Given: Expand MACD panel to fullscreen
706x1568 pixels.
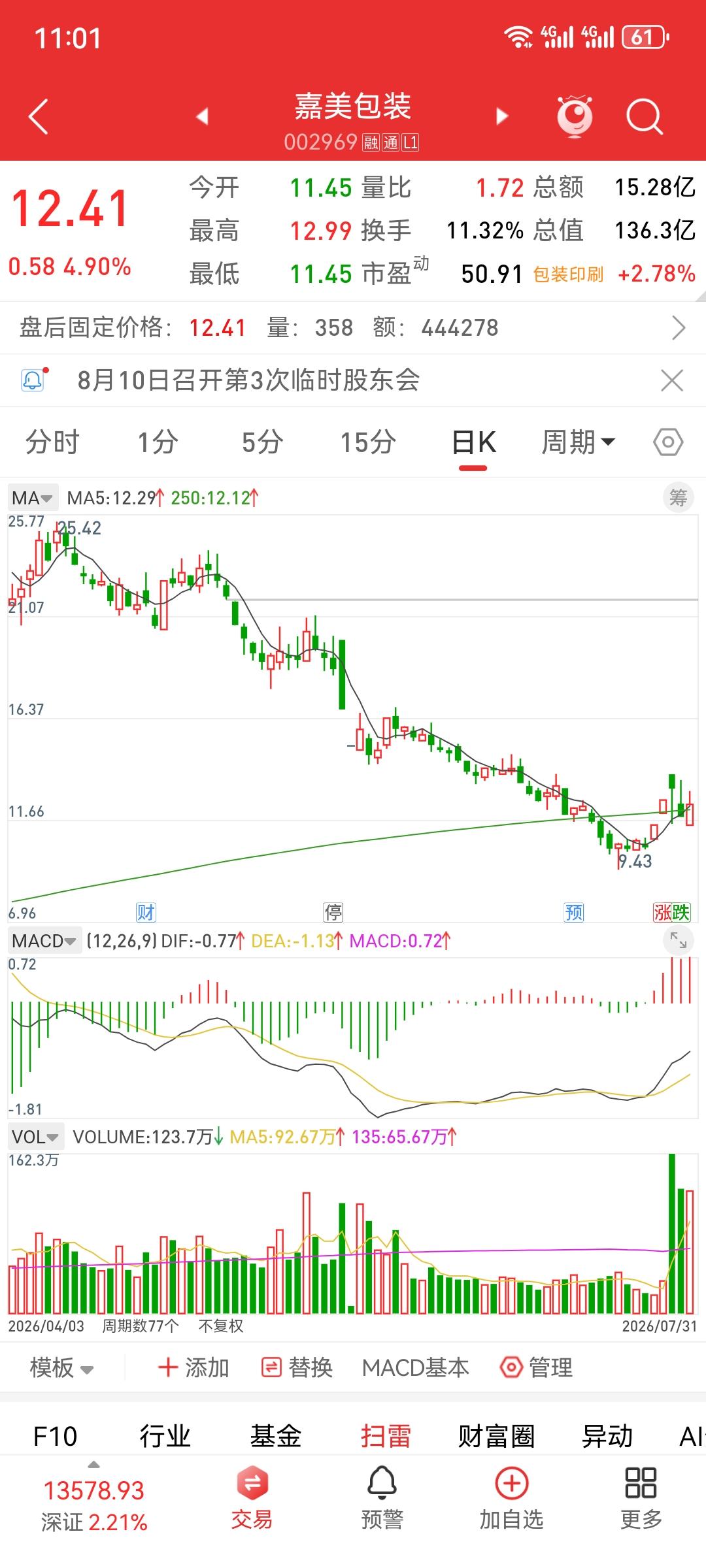Looking at the screenshot, I should (x=679, y=940).
